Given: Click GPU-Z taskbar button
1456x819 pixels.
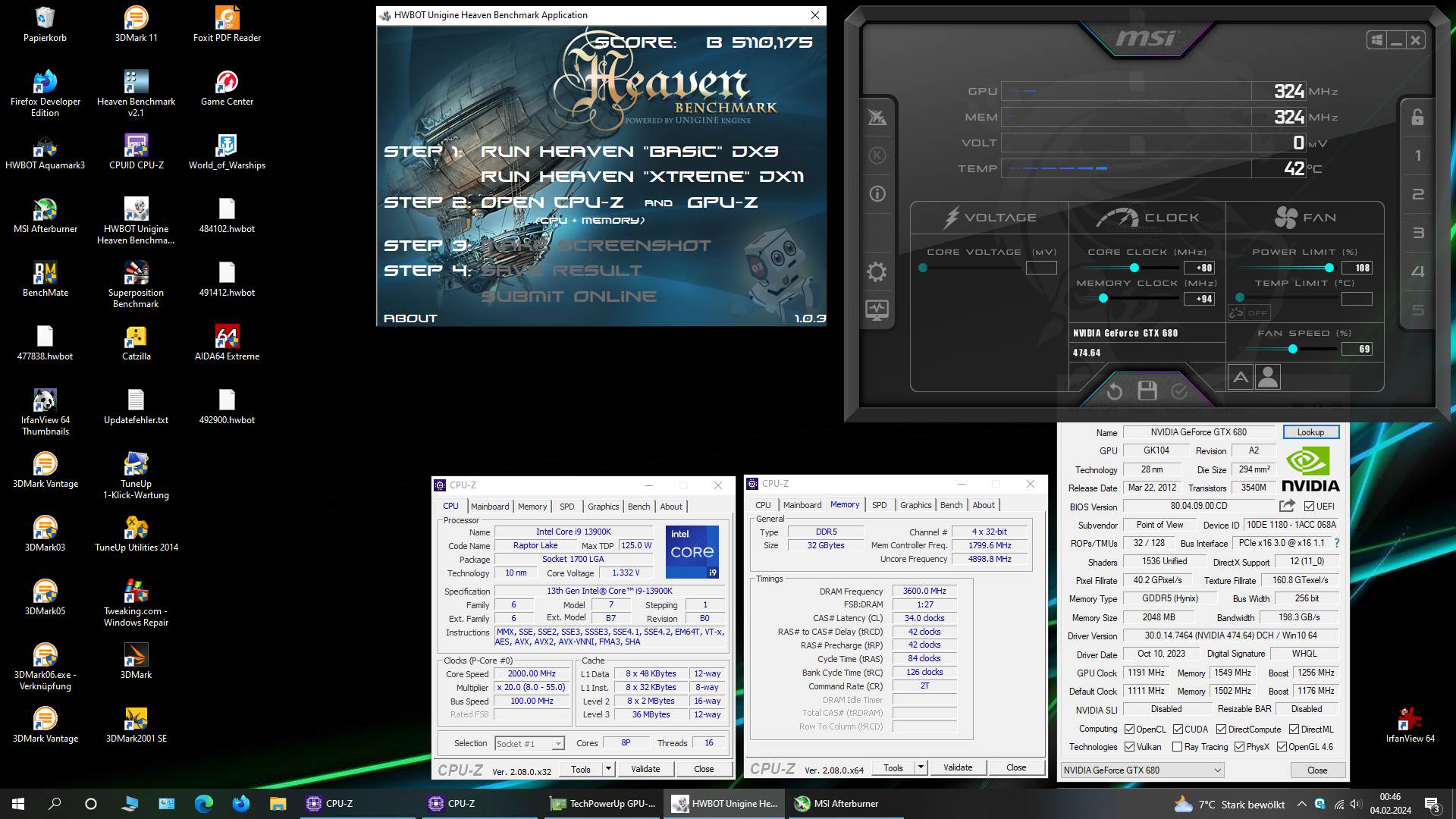Looking at the screenshot, I should click(x=604, y=803).
